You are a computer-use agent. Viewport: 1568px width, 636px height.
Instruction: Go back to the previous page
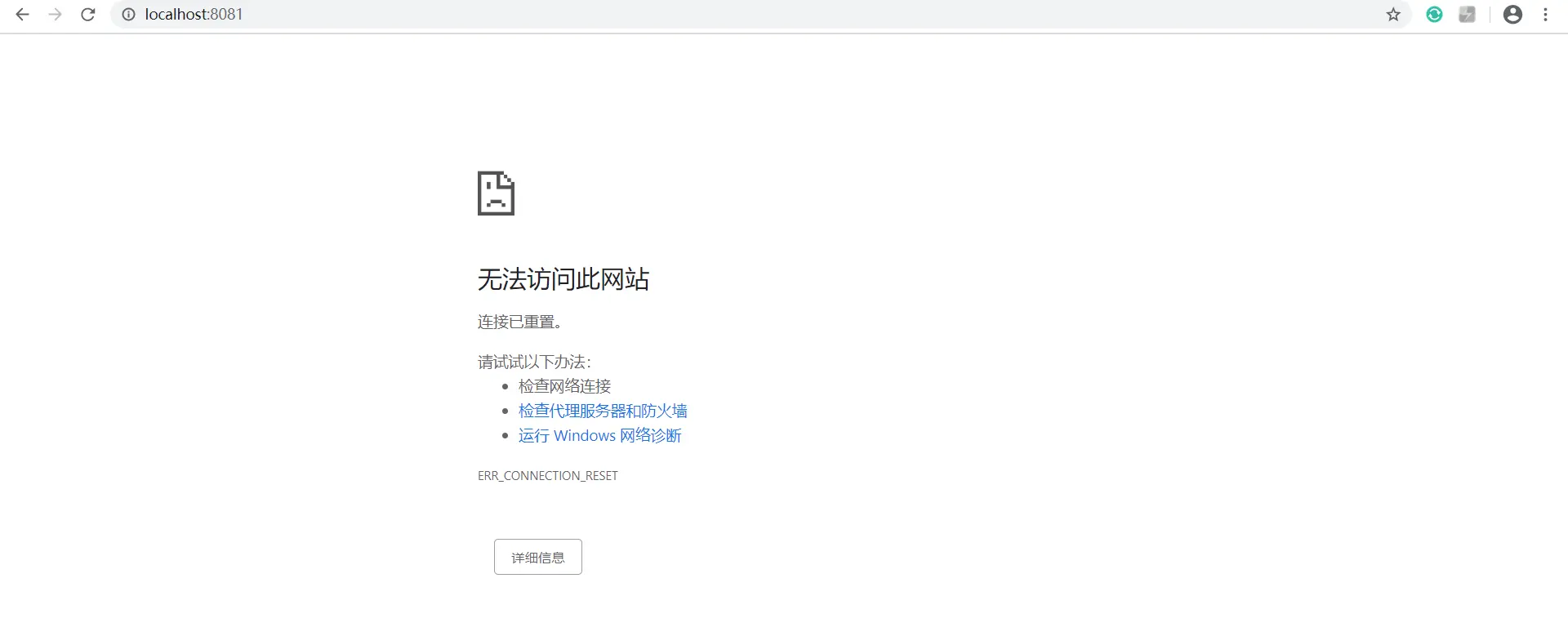coord(22,15)
